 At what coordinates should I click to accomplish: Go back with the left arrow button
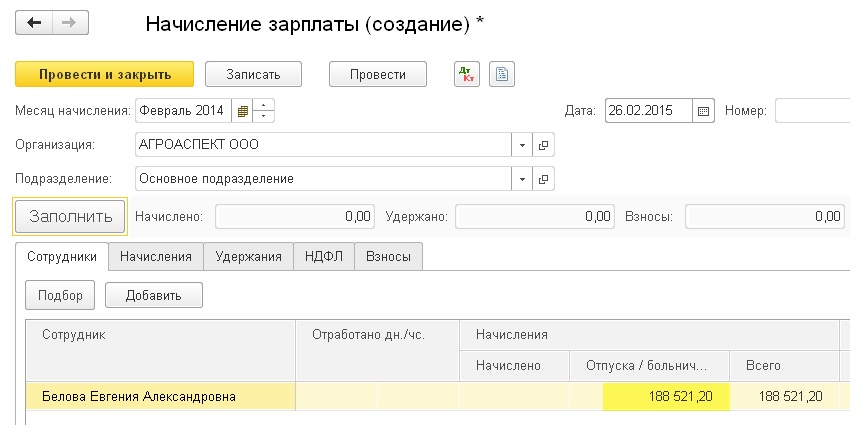[34, 23]
